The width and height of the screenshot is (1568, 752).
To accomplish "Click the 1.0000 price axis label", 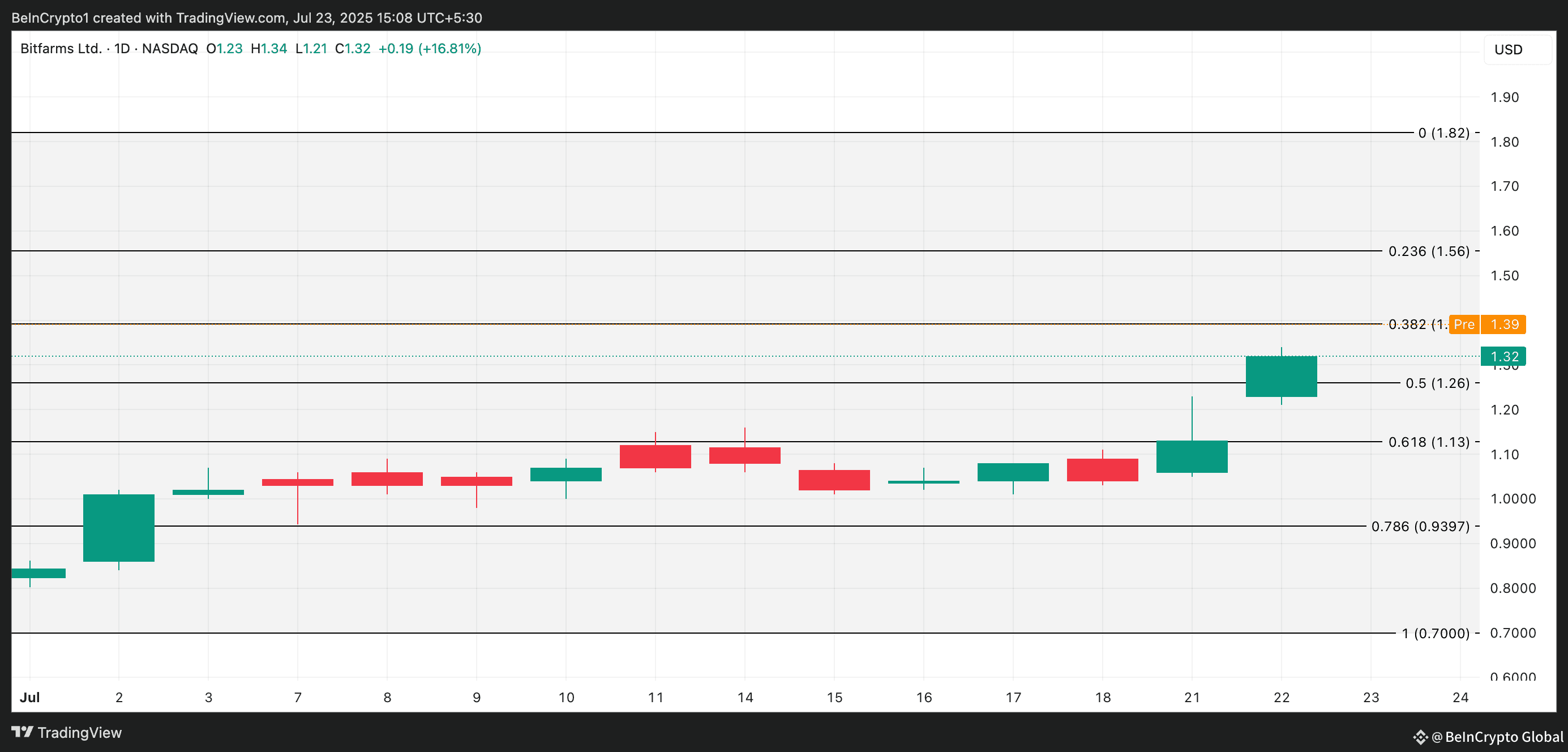I will (1513, 499).
